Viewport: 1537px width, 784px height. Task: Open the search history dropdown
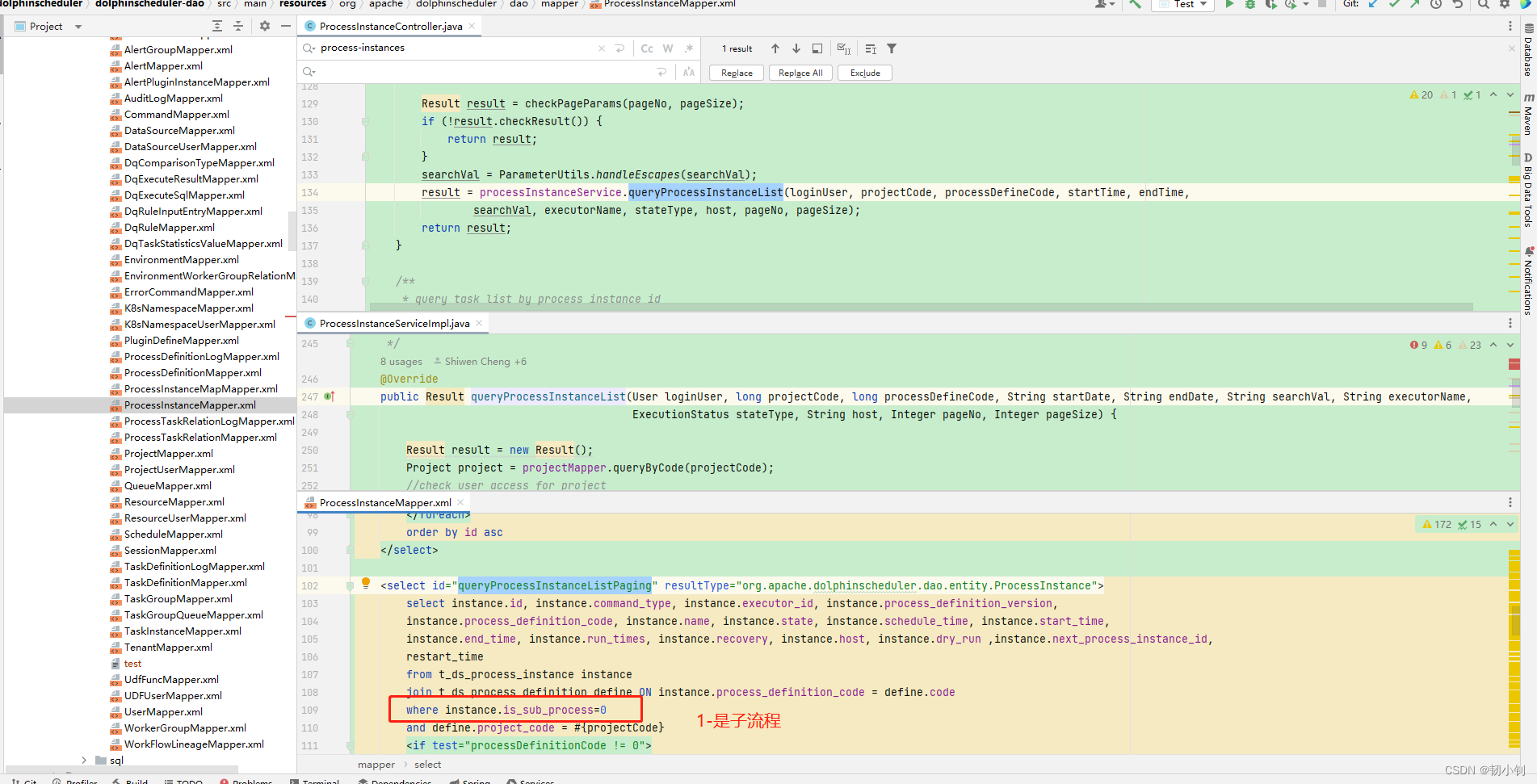(309, 48)
